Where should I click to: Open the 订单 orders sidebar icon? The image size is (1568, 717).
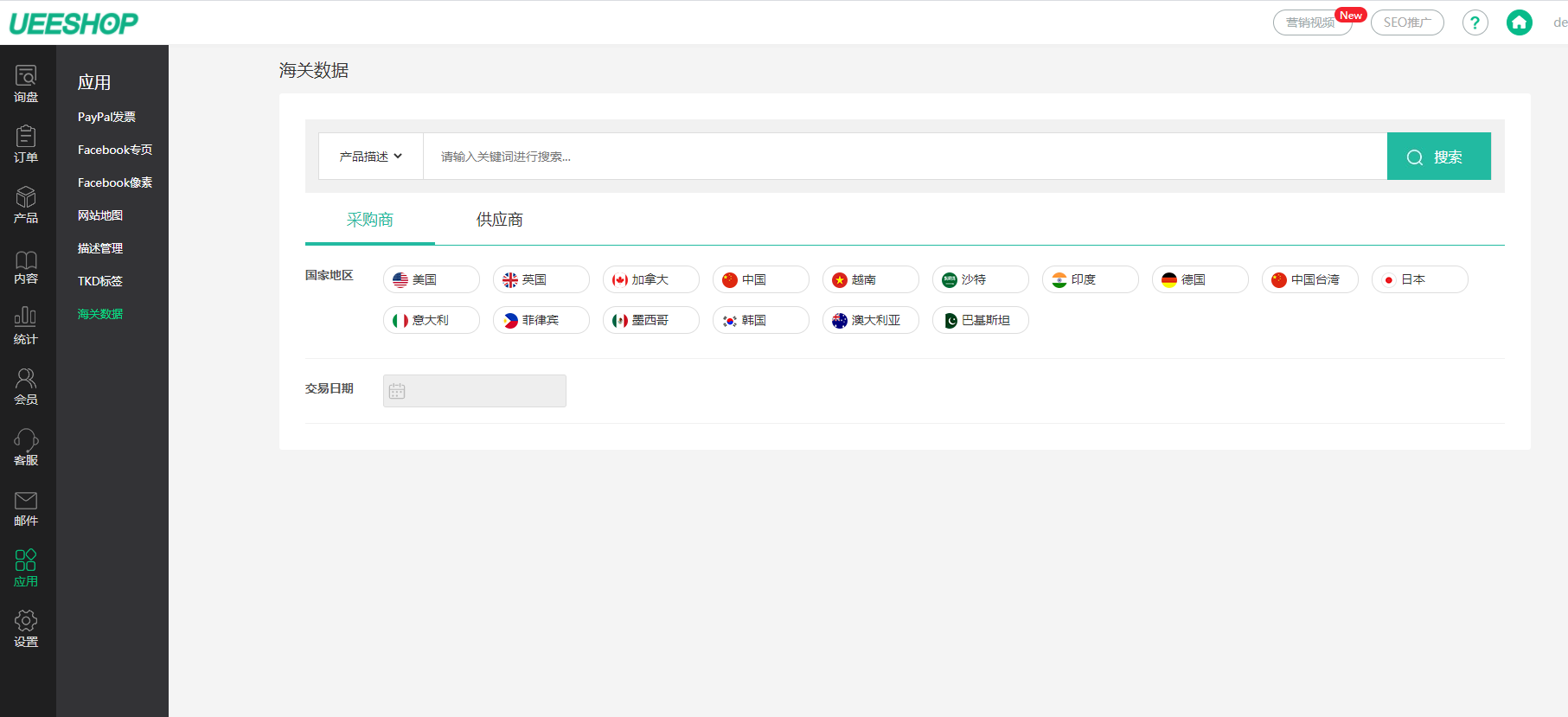pyautogui.click(x=26, y=144)
